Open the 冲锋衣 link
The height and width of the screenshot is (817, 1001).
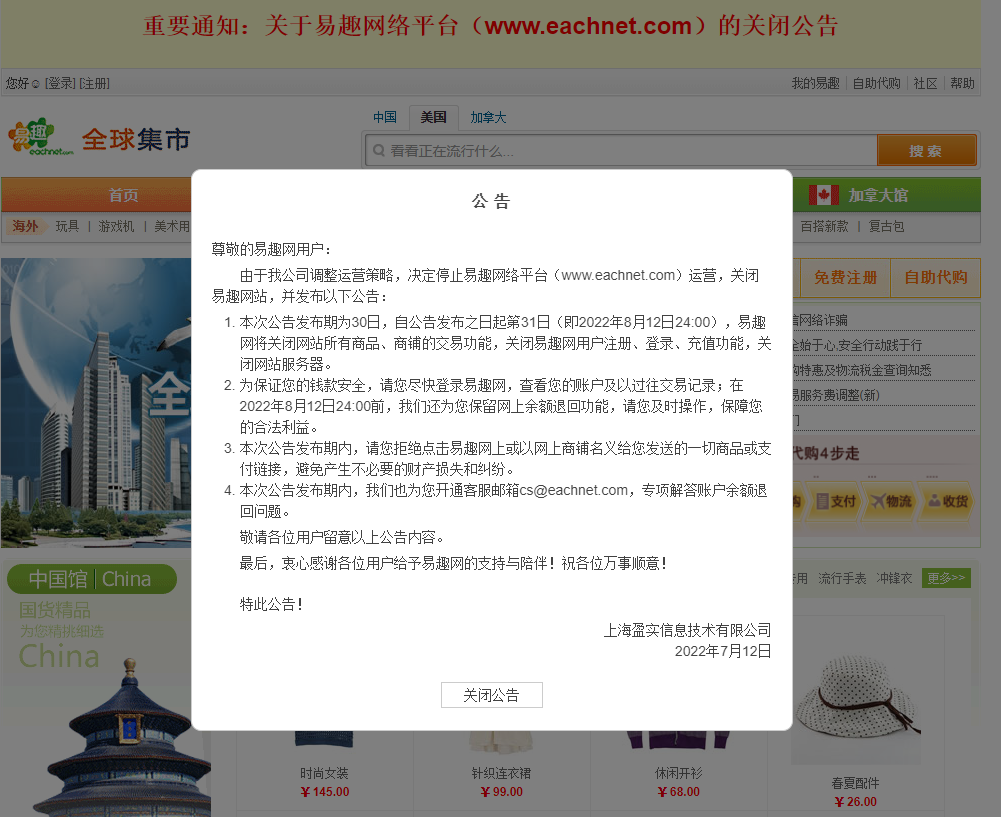click(894, 578)
